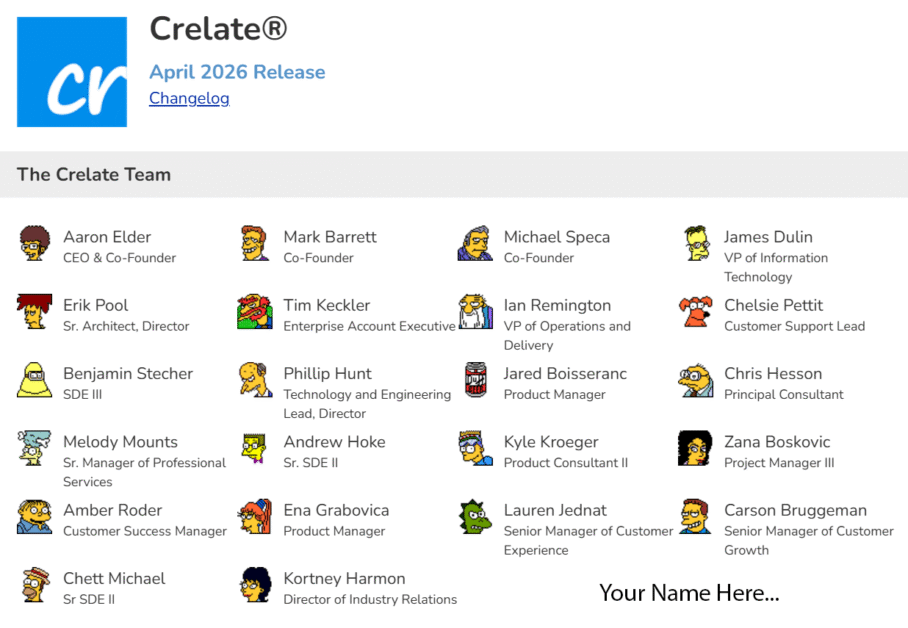Screen dimensions: 908x628
Task: Select Michael Speca's avatar
Action: (x=475, y=243)
